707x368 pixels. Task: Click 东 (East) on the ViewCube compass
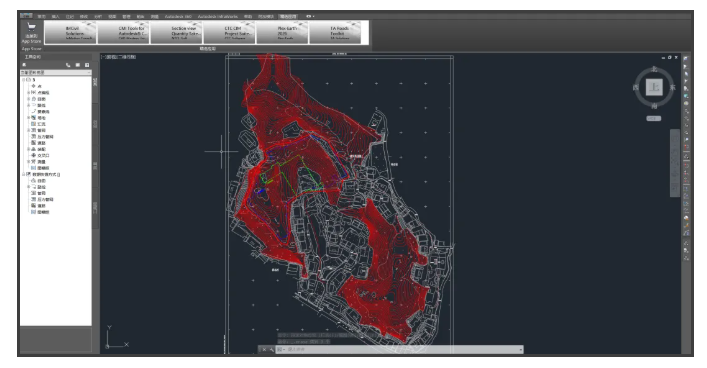(672, 87)
